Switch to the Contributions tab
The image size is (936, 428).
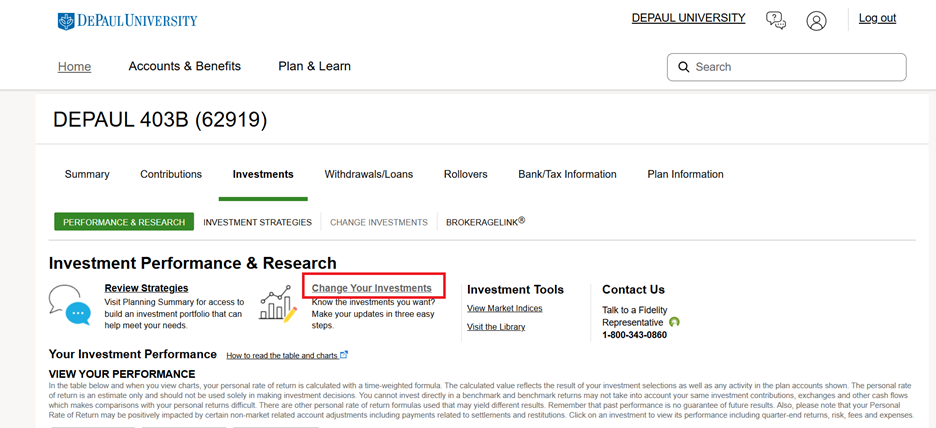171,174
